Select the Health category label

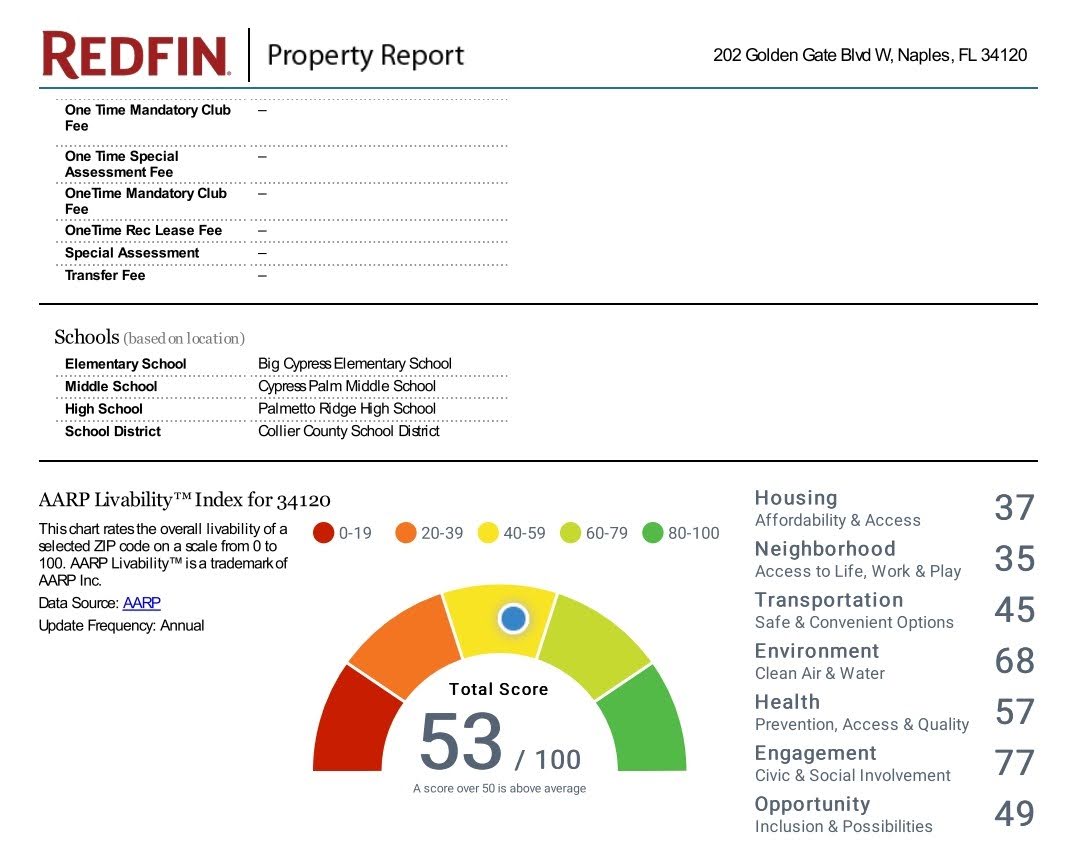(787, 702)
